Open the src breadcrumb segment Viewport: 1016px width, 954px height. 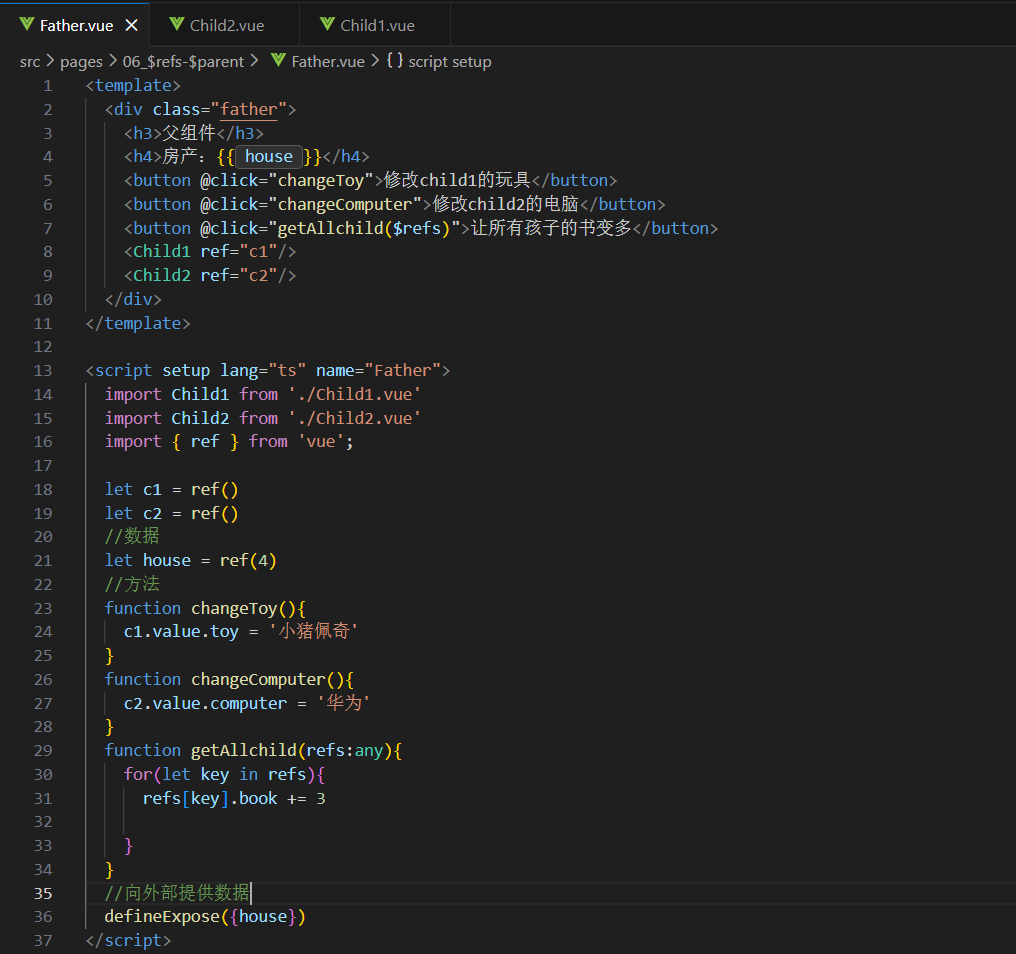[x=30, y=62]
